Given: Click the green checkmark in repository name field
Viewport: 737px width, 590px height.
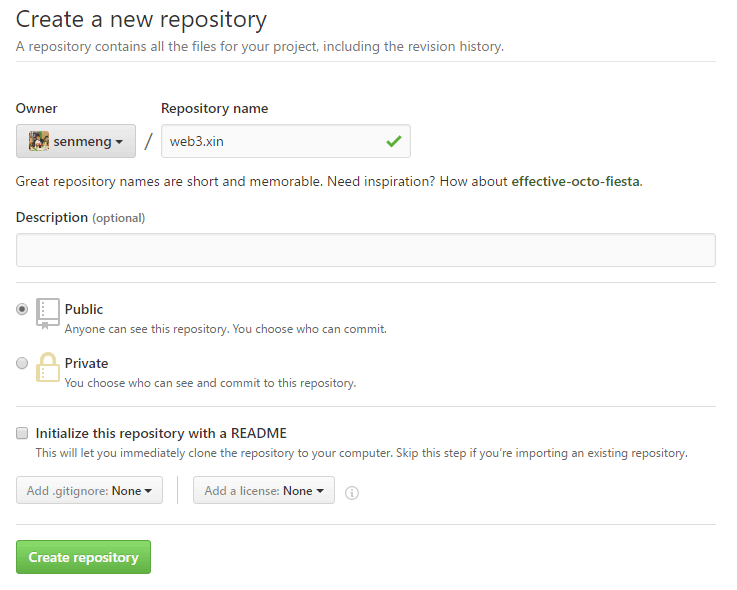Looking at the screenshot, I should (393, 141).
